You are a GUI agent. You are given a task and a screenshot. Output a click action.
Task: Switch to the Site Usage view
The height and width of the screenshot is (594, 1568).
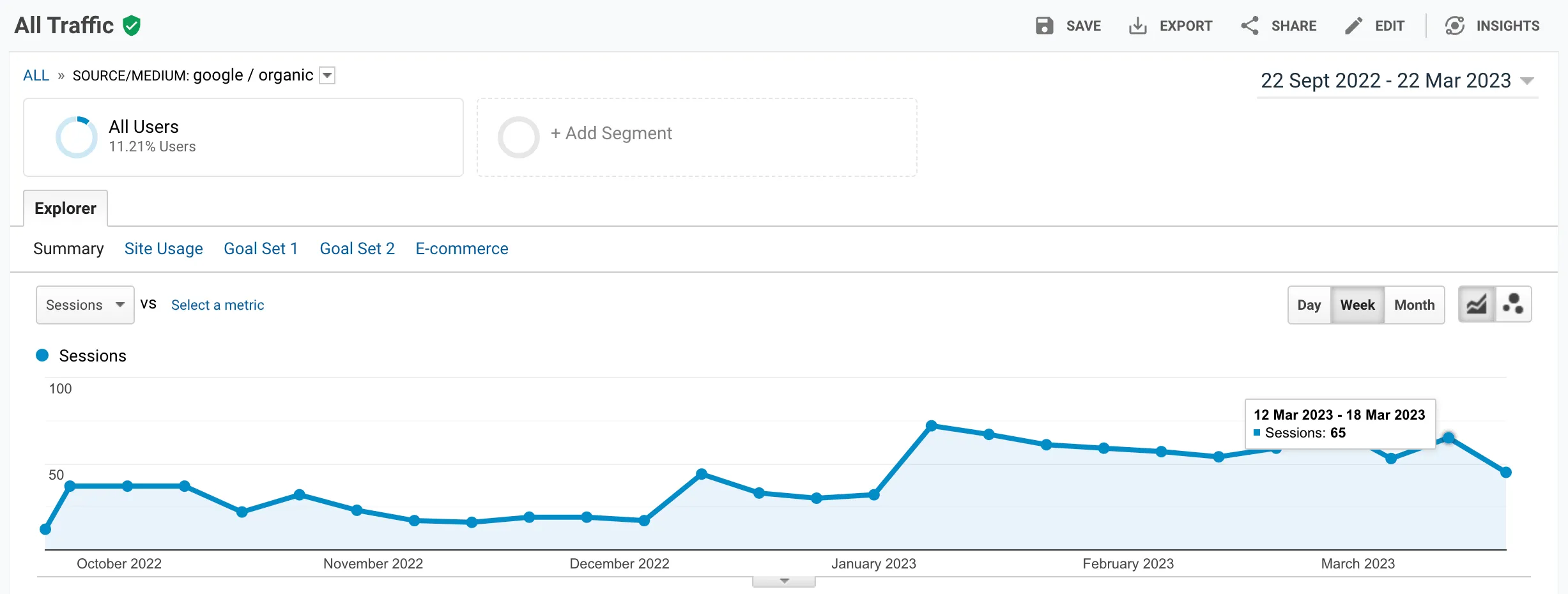click(164, 248)
